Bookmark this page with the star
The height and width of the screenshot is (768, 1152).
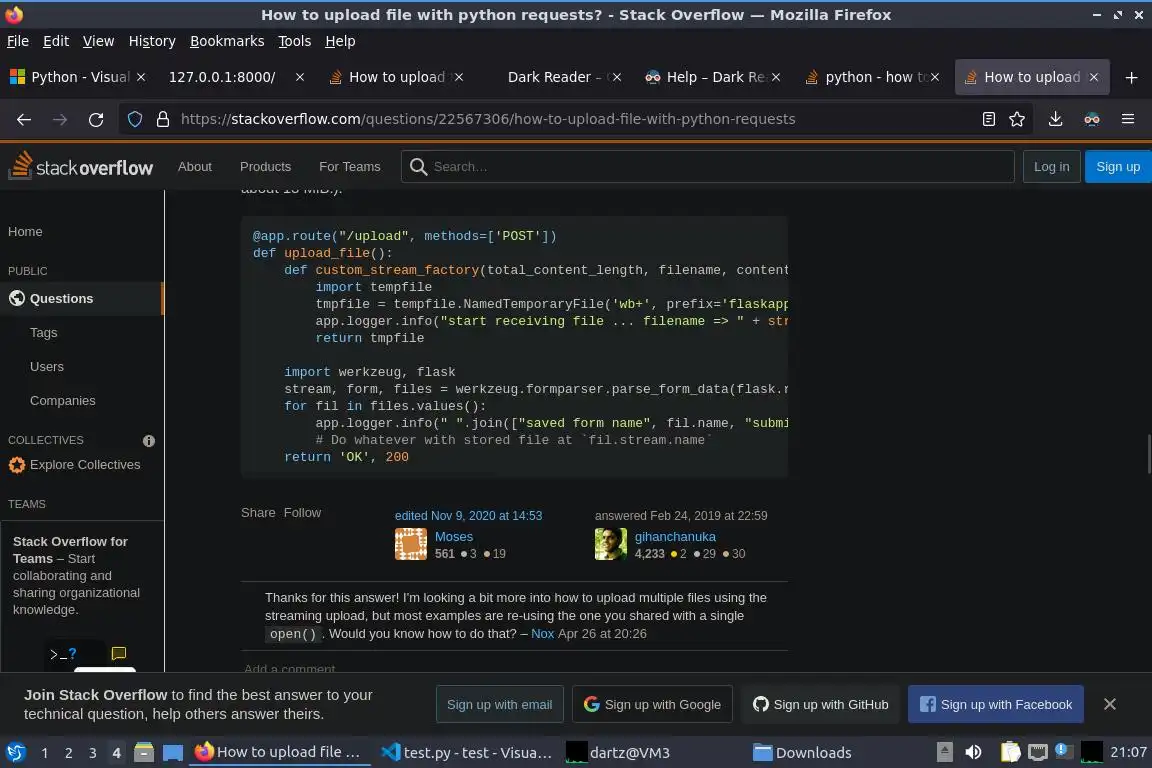[1017, 119]
